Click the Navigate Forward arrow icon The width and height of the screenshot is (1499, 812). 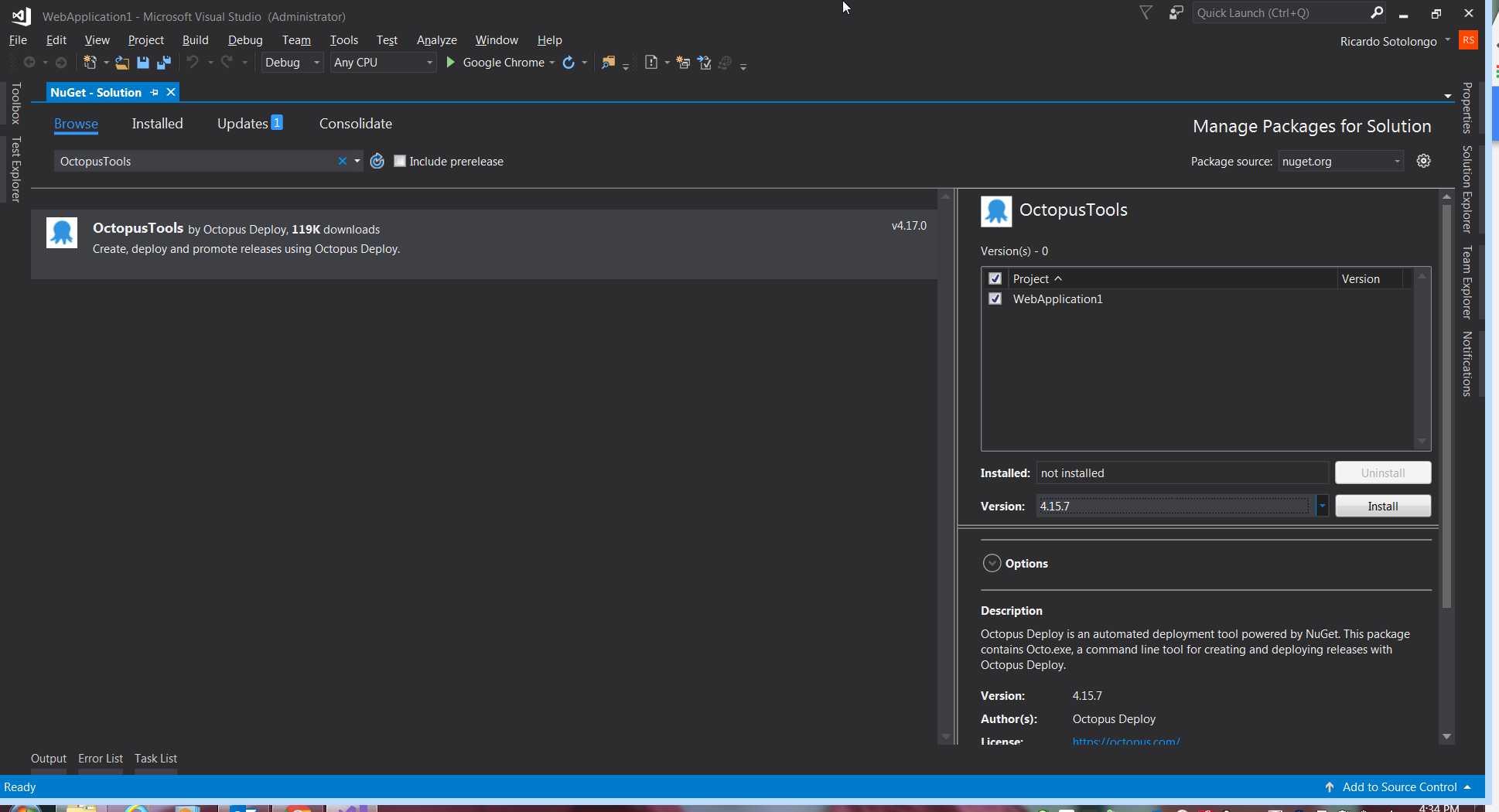pos(61,63)
